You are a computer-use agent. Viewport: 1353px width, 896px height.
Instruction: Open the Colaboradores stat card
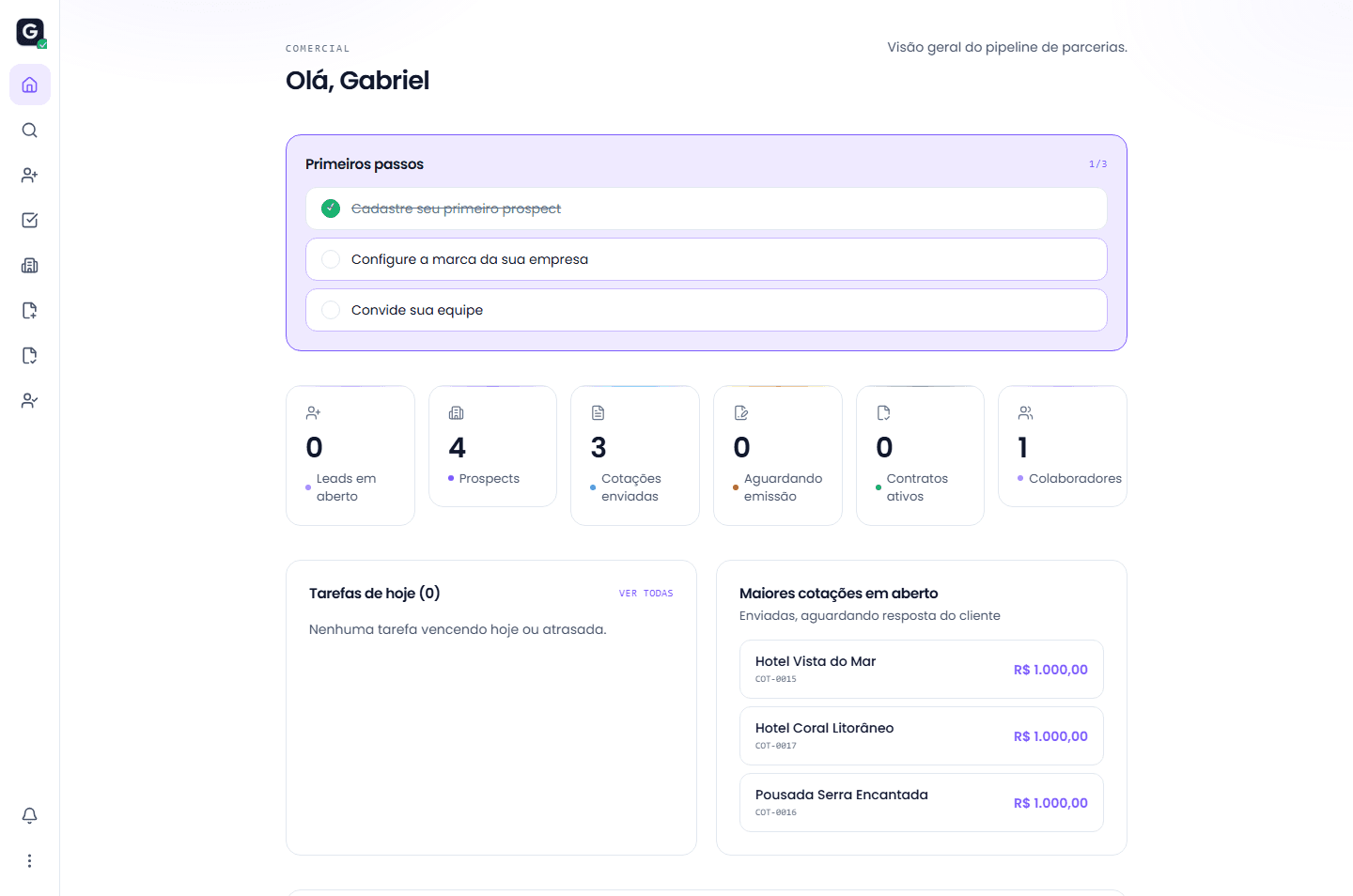(x=1063, y=446)
